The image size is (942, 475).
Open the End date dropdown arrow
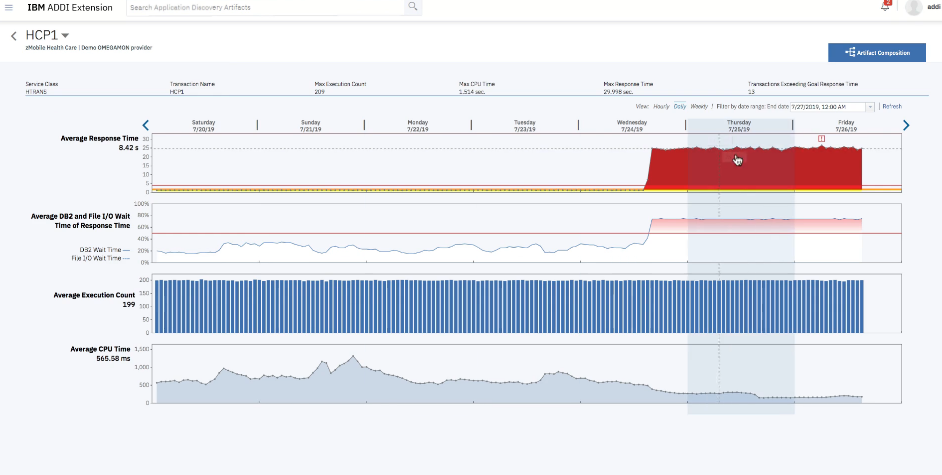870,106
